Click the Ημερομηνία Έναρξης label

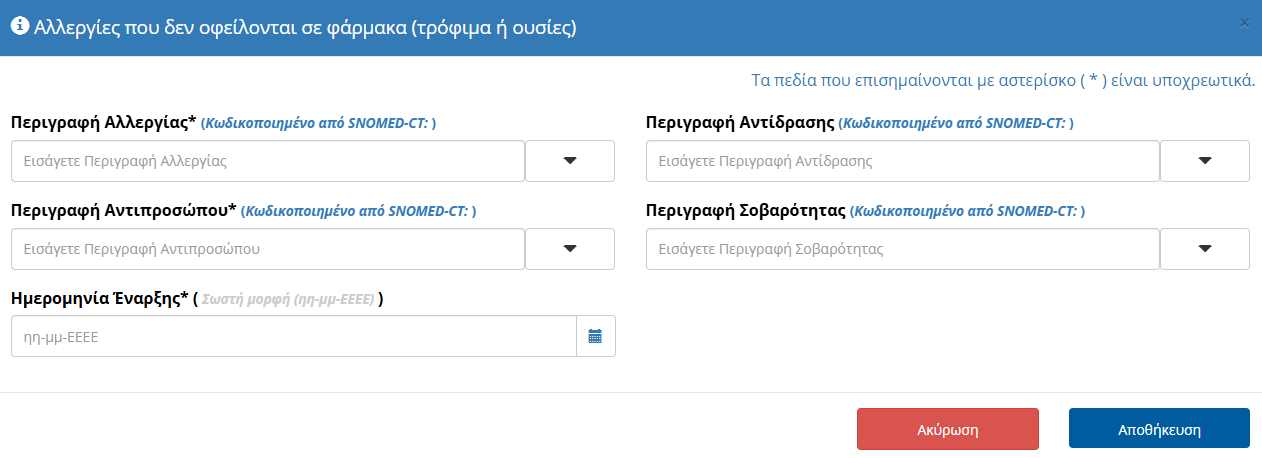tap(99, 298)
